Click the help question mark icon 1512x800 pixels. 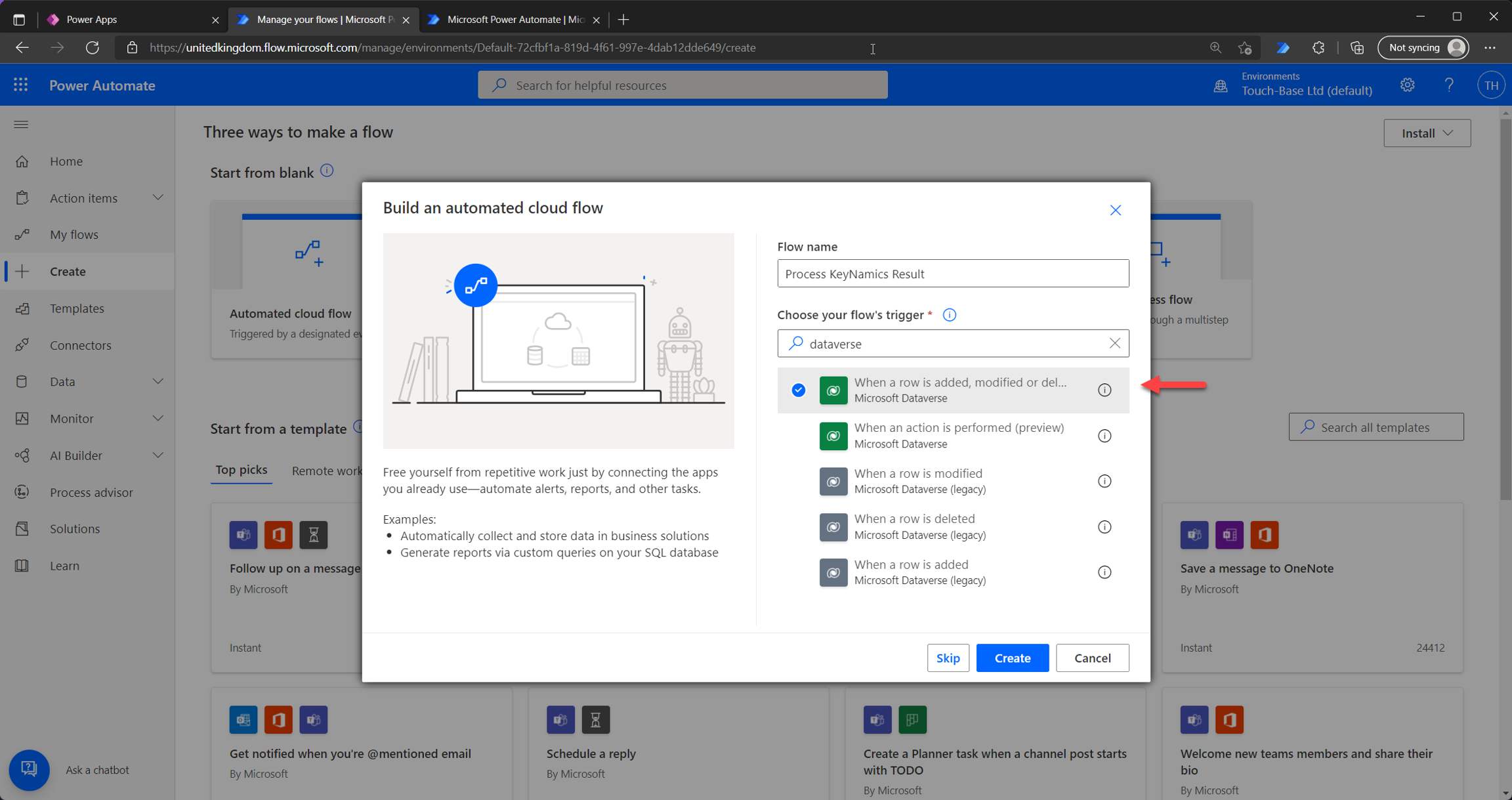1448,85
